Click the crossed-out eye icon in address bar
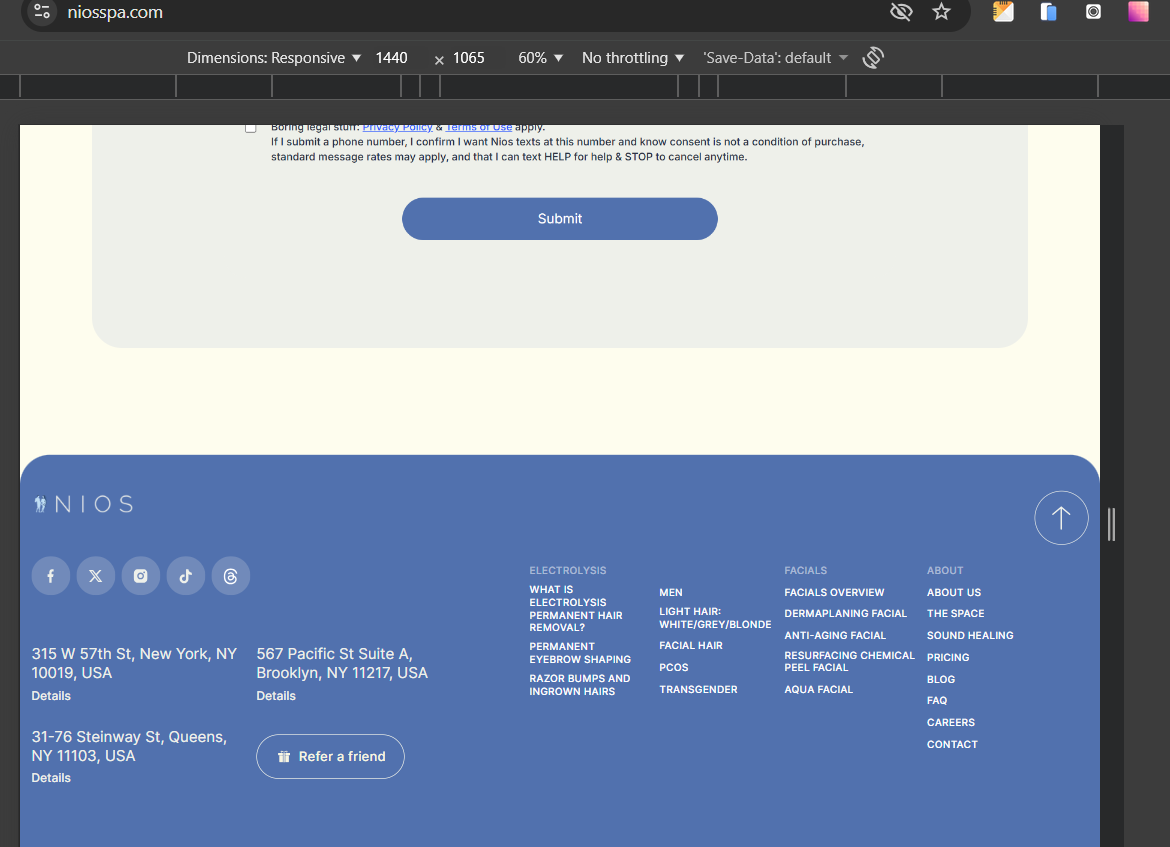1170x847 pixels. click(x=901, y=11)
